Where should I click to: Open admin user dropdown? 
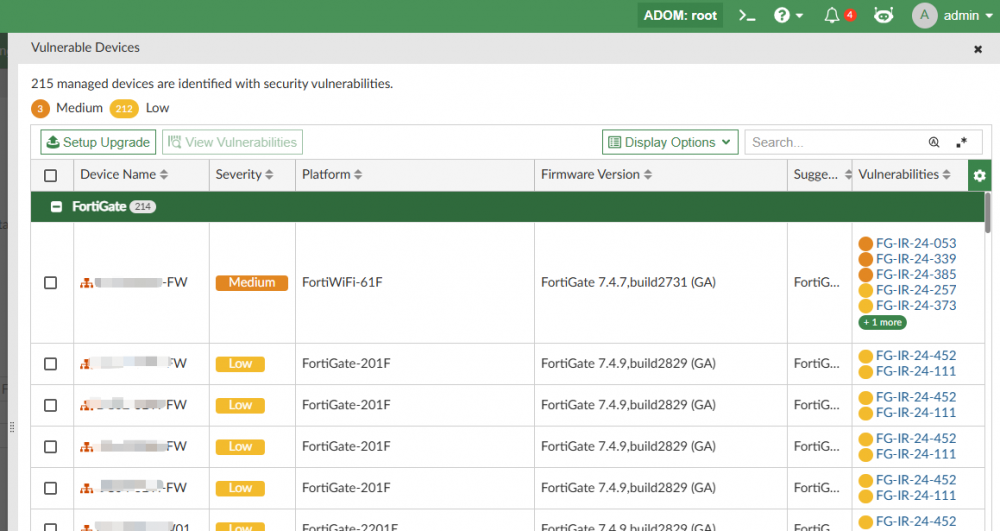(968, 15)
